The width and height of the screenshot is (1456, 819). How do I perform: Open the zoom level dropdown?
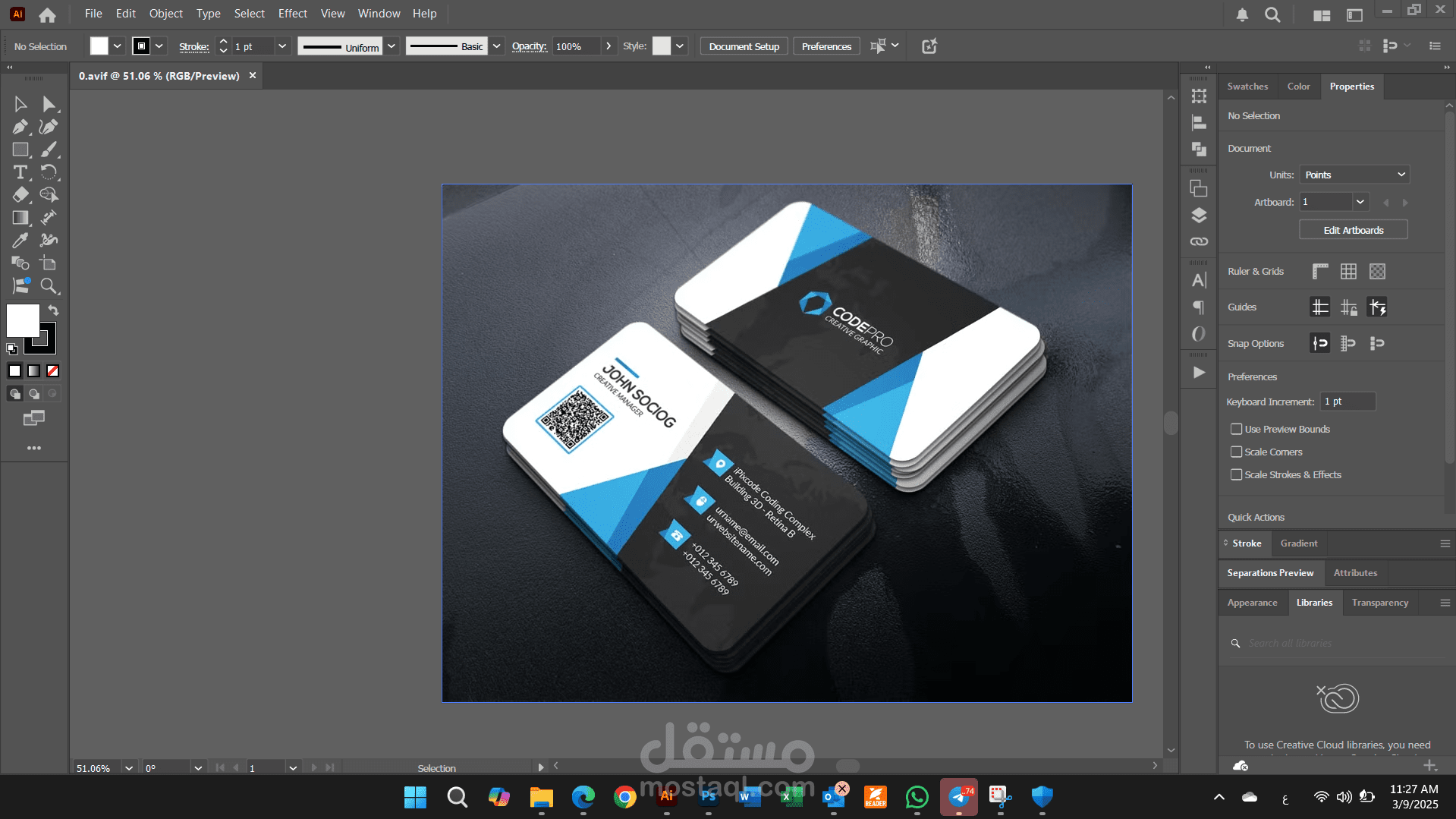pyautogui.click(x=129, y=768)
